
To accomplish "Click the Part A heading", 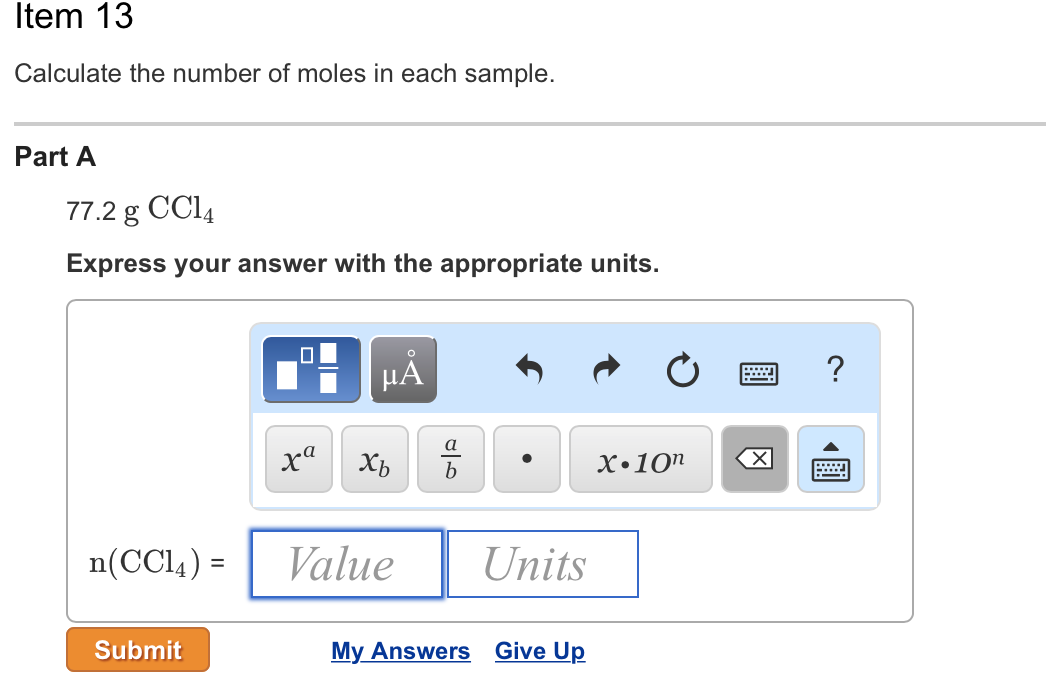I will tap(56, 157).
